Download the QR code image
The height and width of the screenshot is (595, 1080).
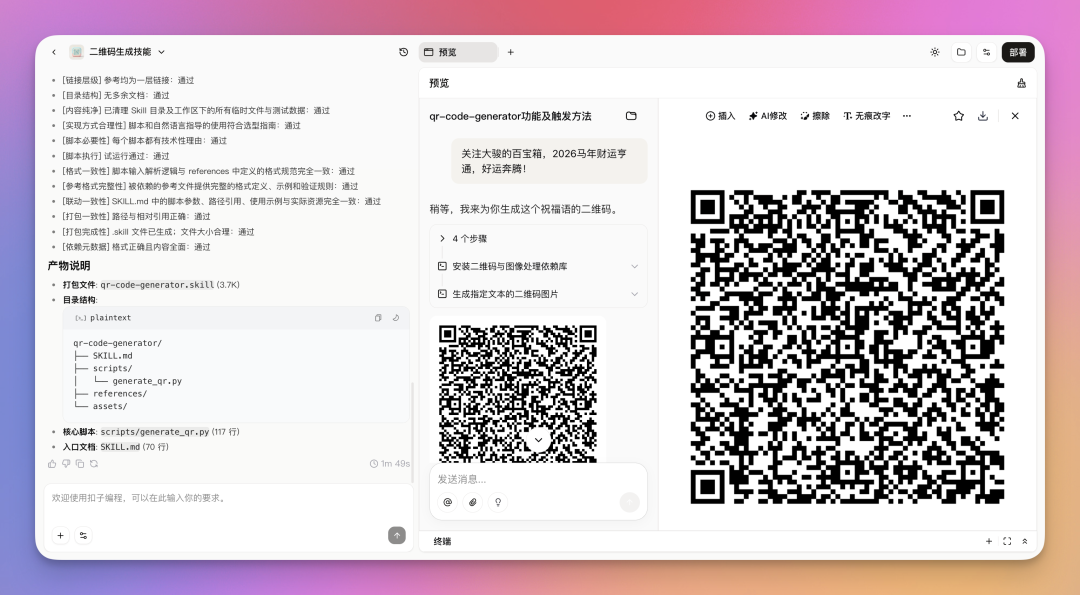pyautogui.click(x=983, y=116)
